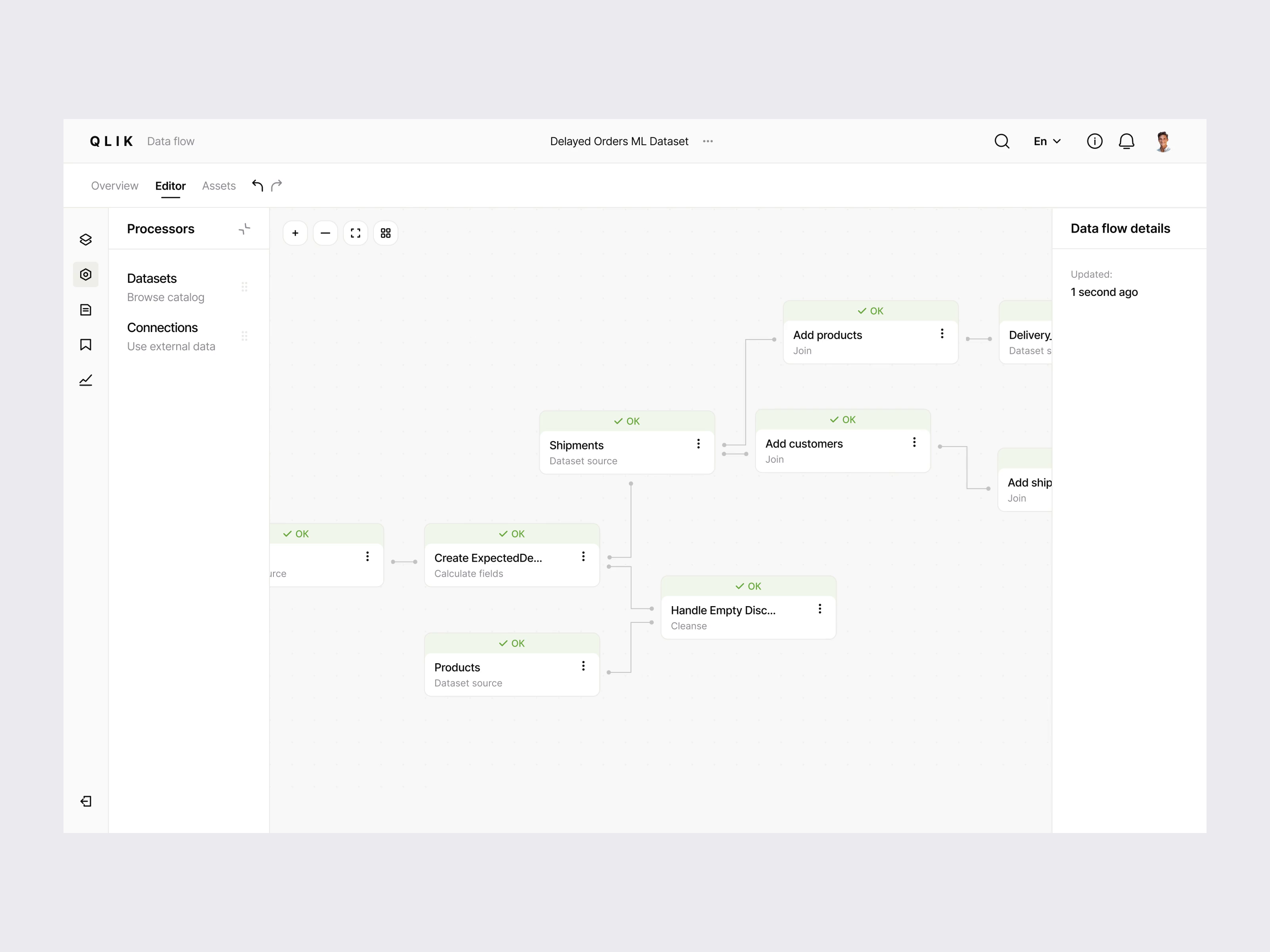
Task: Click the notifications bell icon
Action: 1126,141
